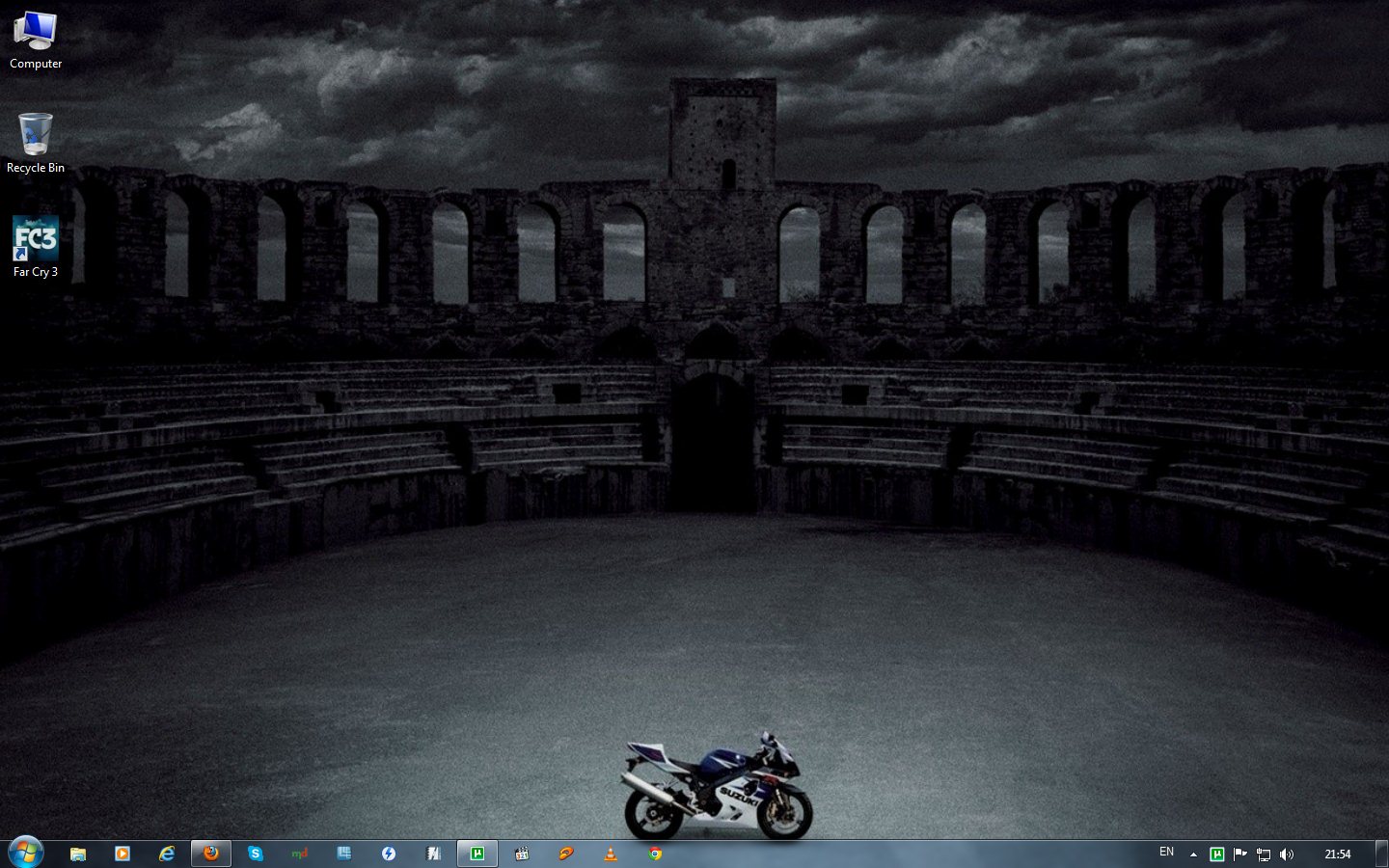The width and height of the screenshot is (1389, 868).
Task: Open the volume speaker control
Action: pyautogui.click(x=1286, y=854)
